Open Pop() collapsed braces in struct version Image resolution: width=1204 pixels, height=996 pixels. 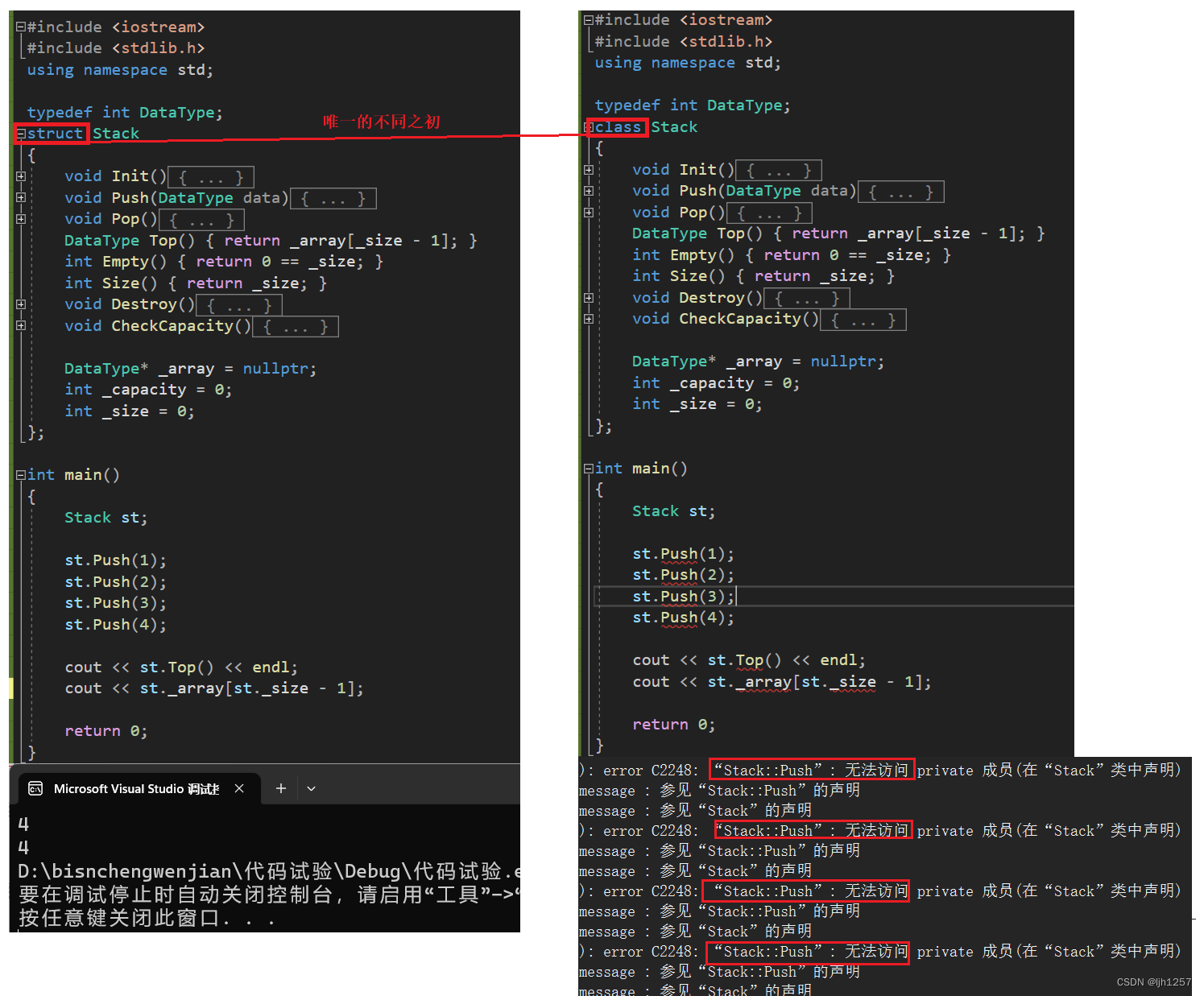[201, 219]
